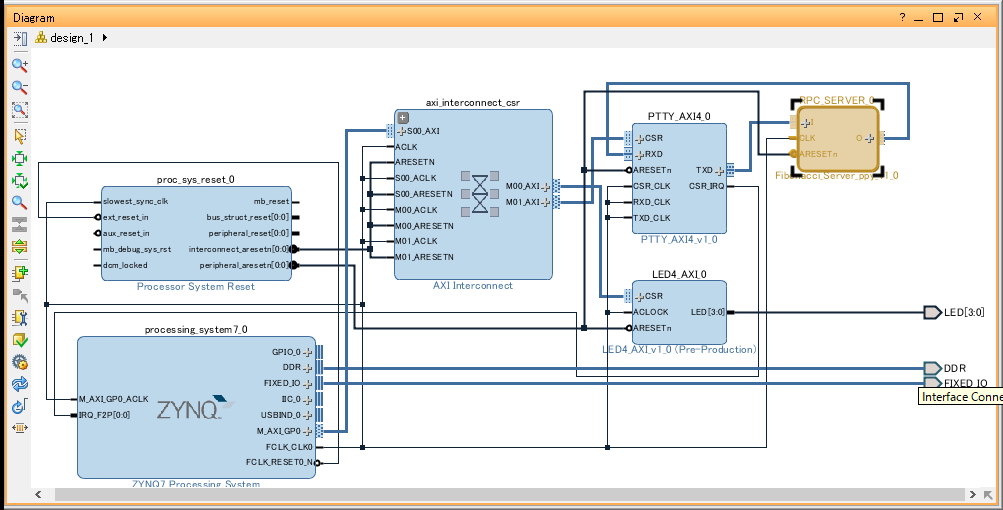Viewport: 1003px width, 510px height.
Task: Click the Zoom Fit green arrows icon
Action: click(20, 159)
